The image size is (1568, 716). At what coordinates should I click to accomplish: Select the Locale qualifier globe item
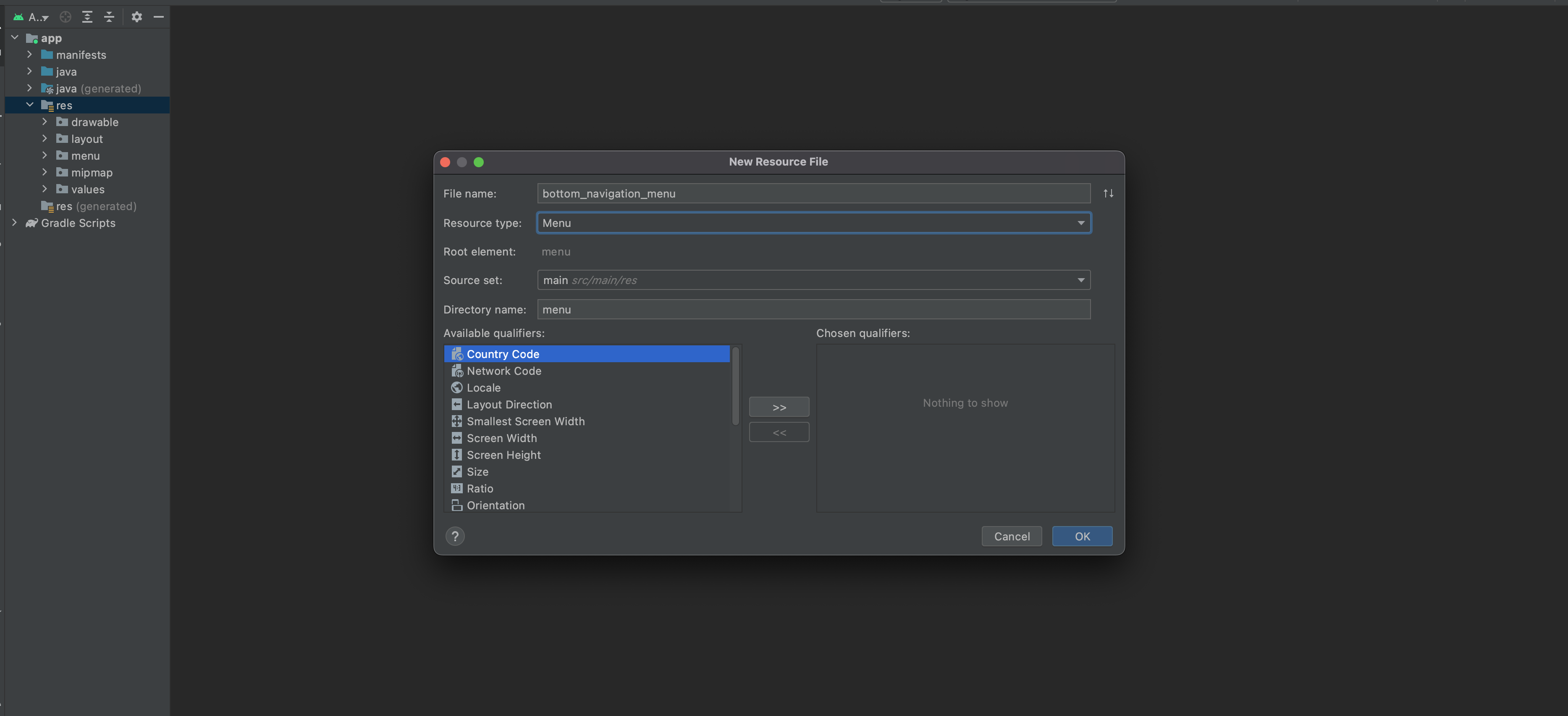(x=483, y=388)
